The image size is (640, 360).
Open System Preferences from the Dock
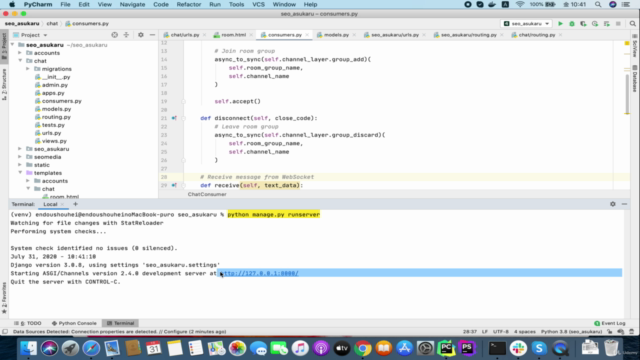click(x=425, y=348)
